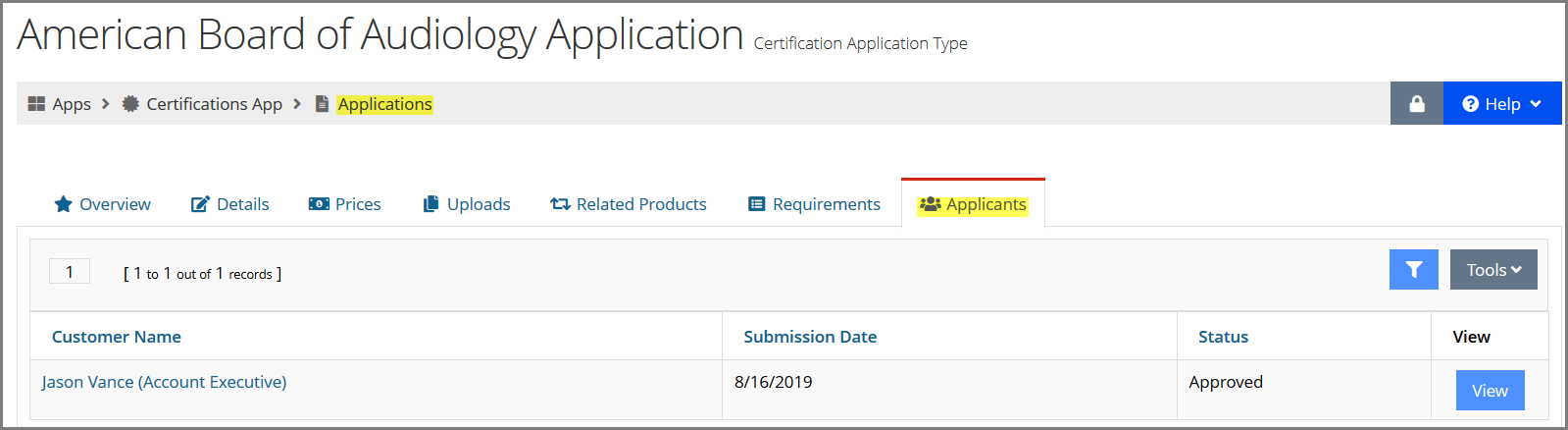Sort by the Status column header
Screen dimensions: 1568x430
(1223, 337)
